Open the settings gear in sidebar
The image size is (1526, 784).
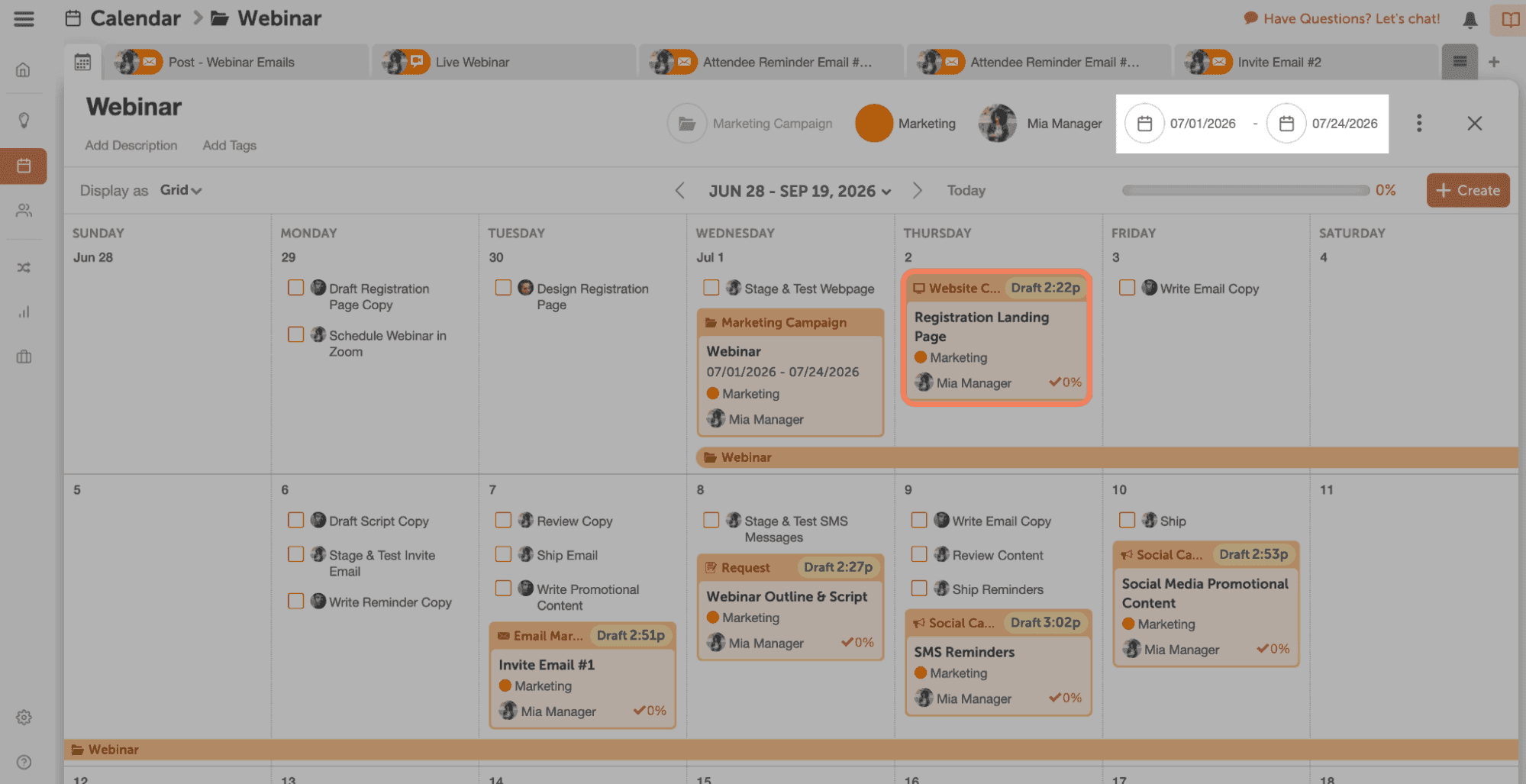(x=24, y=718)
